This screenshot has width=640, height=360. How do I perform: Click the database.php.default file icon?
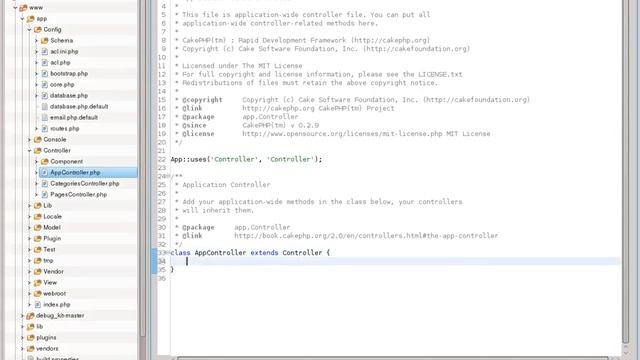point(44,107)
